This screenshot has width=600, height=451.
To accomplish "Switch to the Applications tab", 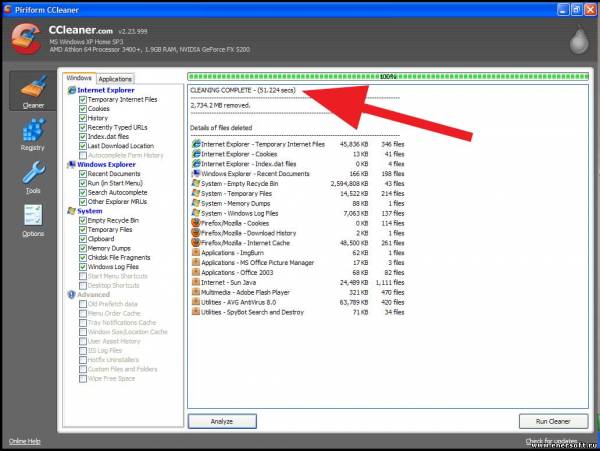I will tap(115, 79).
